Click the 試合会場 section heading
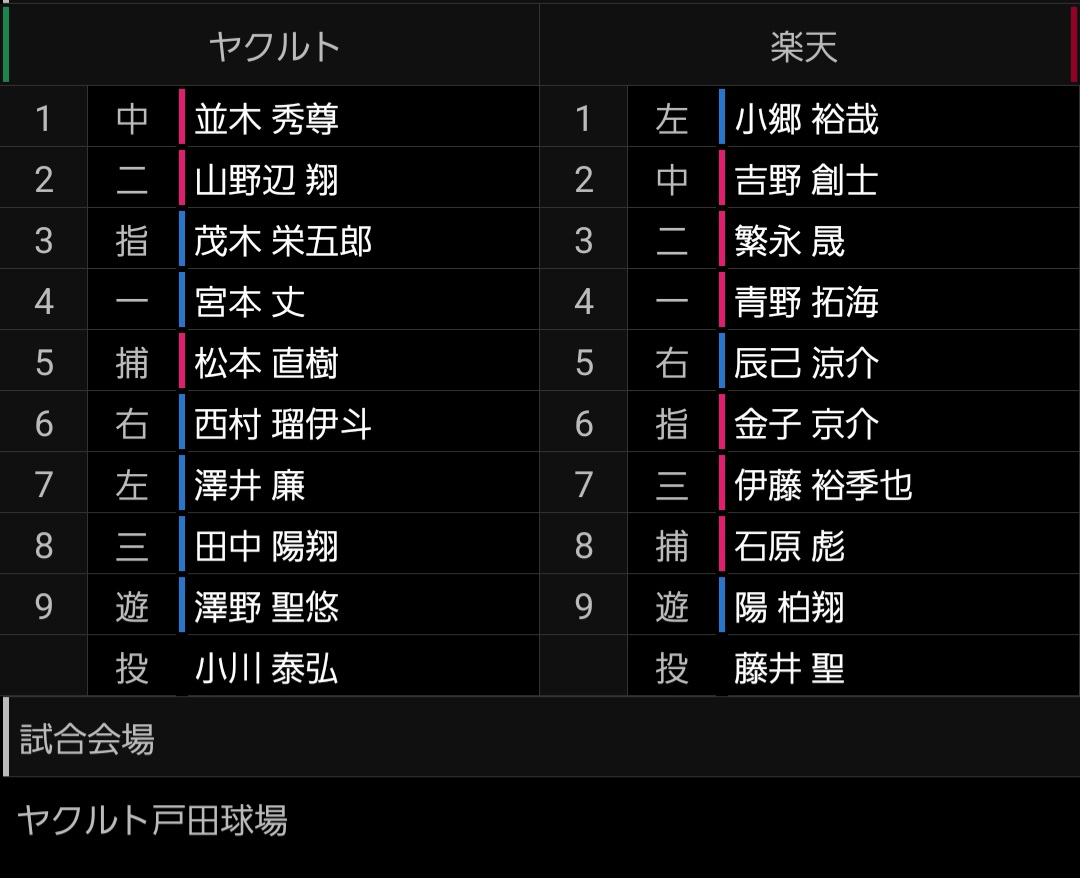The image size is (1080, 878). (x=87, y=740)
